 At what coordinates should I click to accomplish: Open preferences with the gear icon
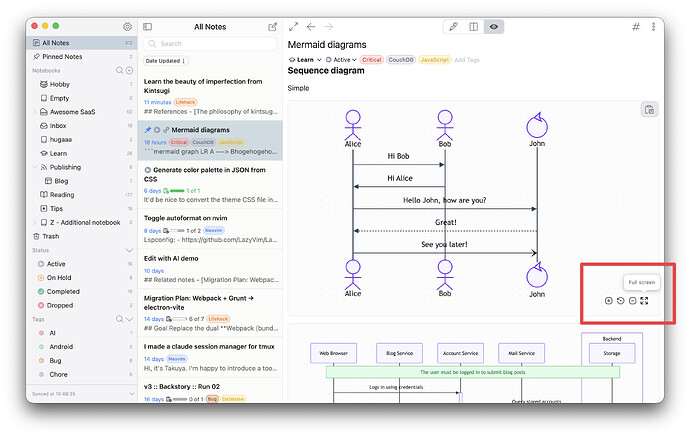(127, 26)
